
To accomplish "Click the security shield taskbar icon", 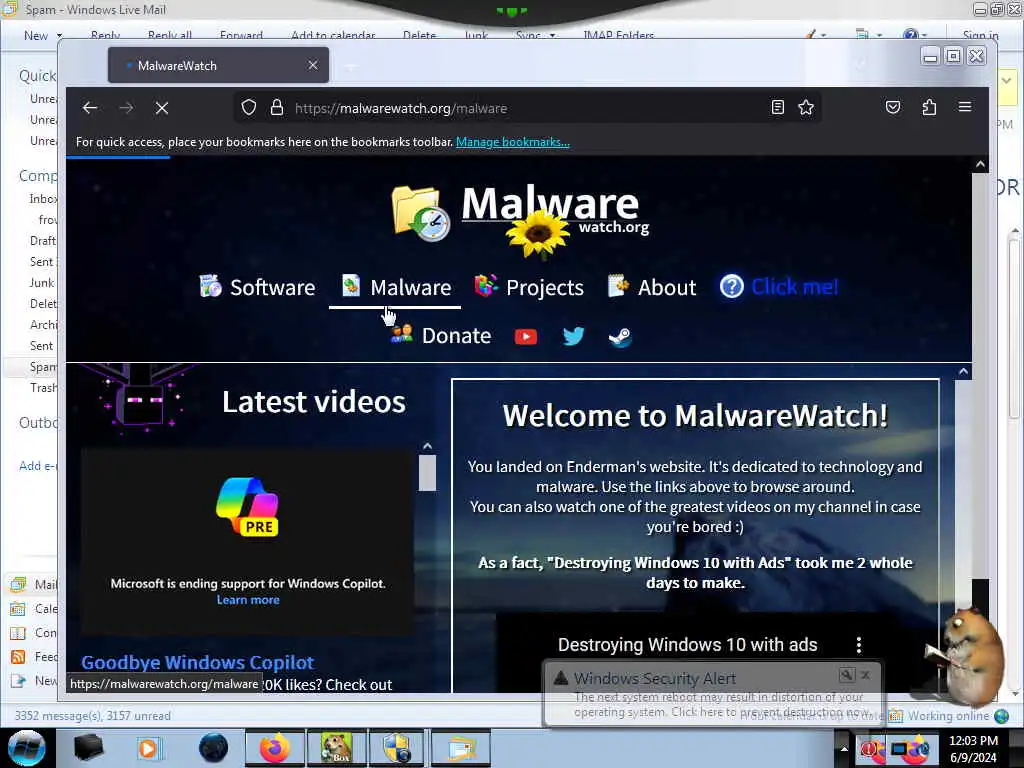I will tap(396, 748).
